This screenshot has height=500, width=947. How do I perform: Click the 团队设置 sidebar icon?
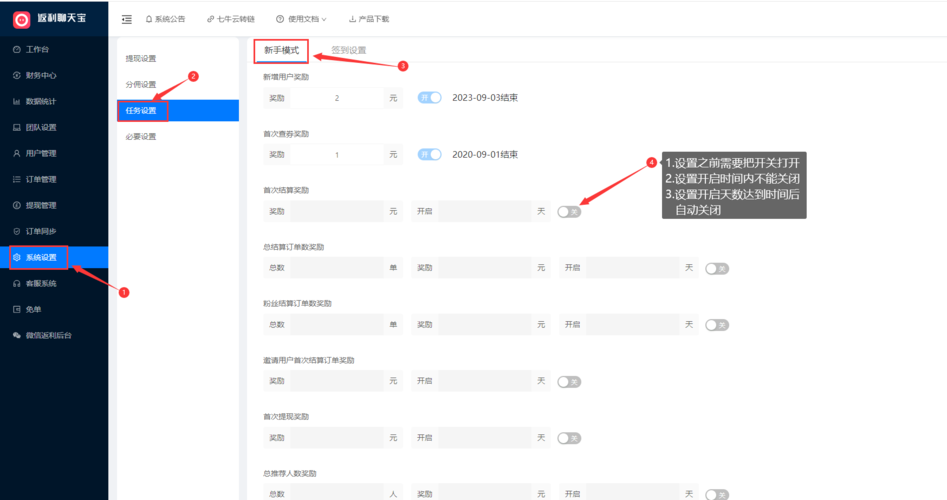click(x=17, y=127)
